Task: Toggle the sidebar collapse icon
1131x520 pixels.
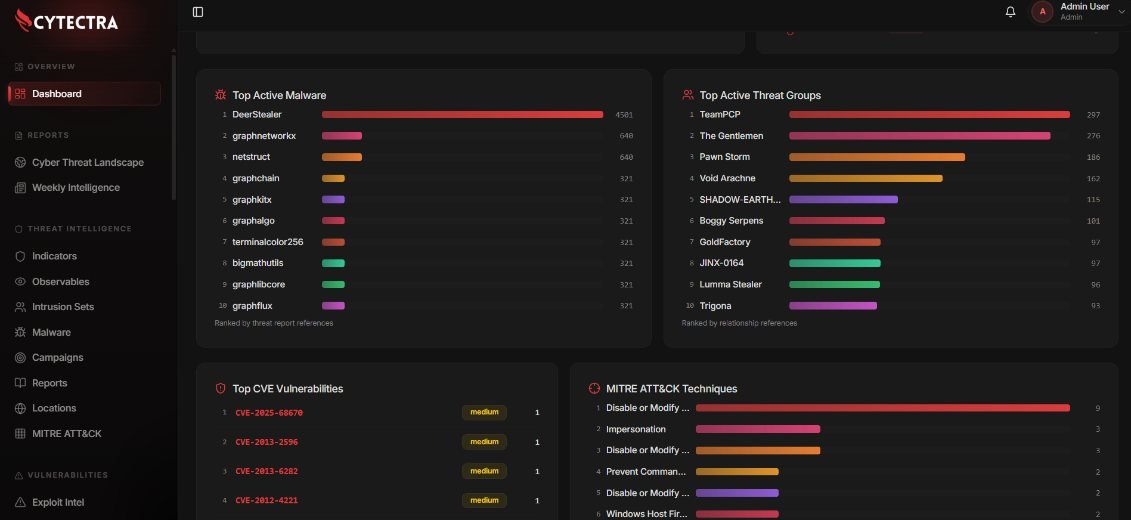Action: 198,12
